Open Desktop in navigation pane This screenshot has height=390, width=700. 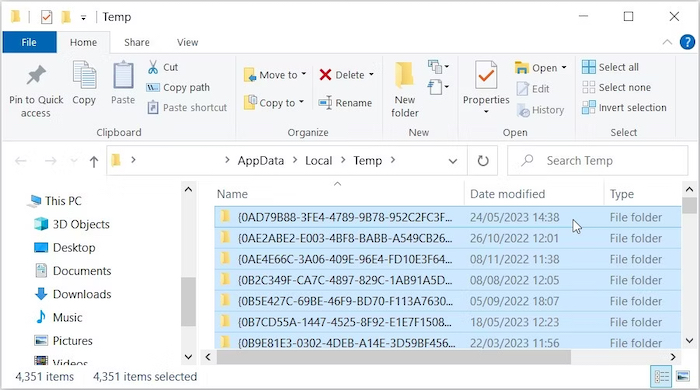(65, 247)
